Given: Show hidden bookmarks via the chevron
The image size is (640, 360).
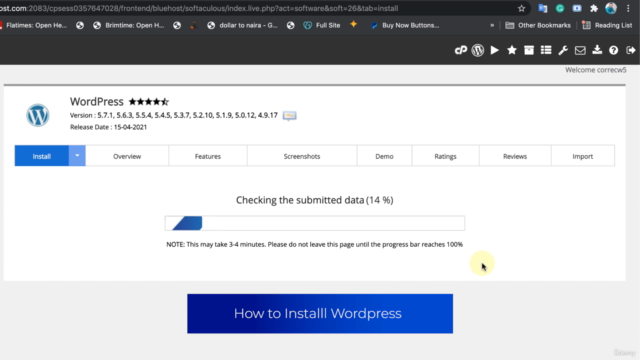Looking at the screenshot, I should 492,25.
